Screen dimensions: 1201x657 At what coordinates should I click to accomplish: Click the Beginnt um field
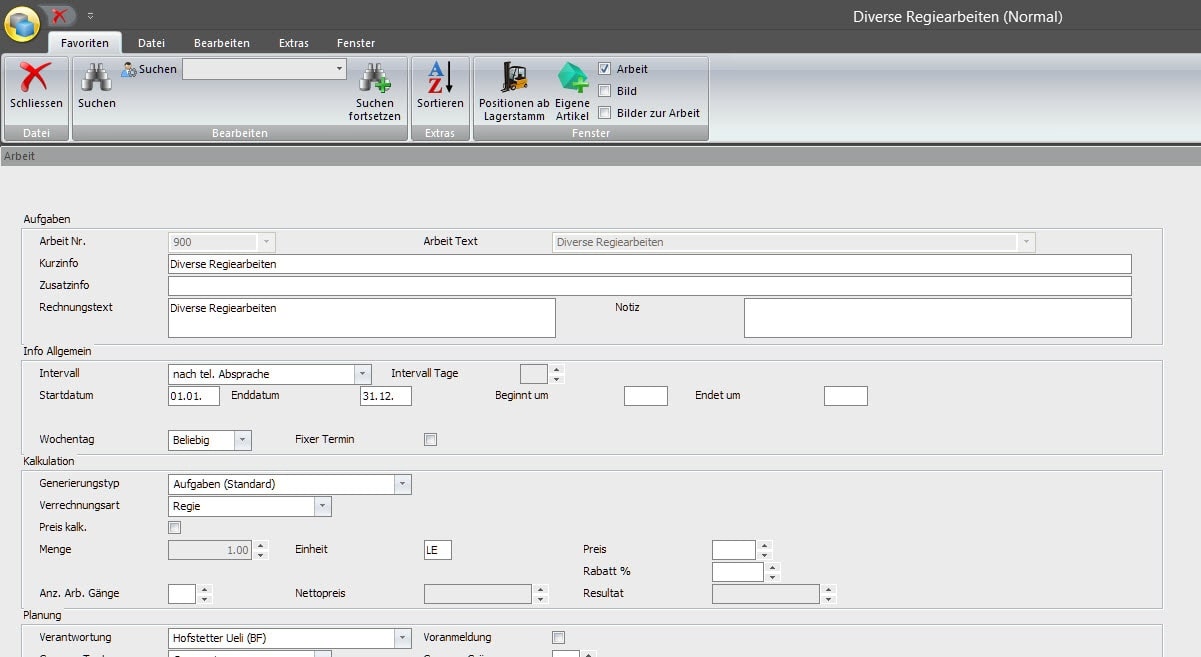pos(646,396)
